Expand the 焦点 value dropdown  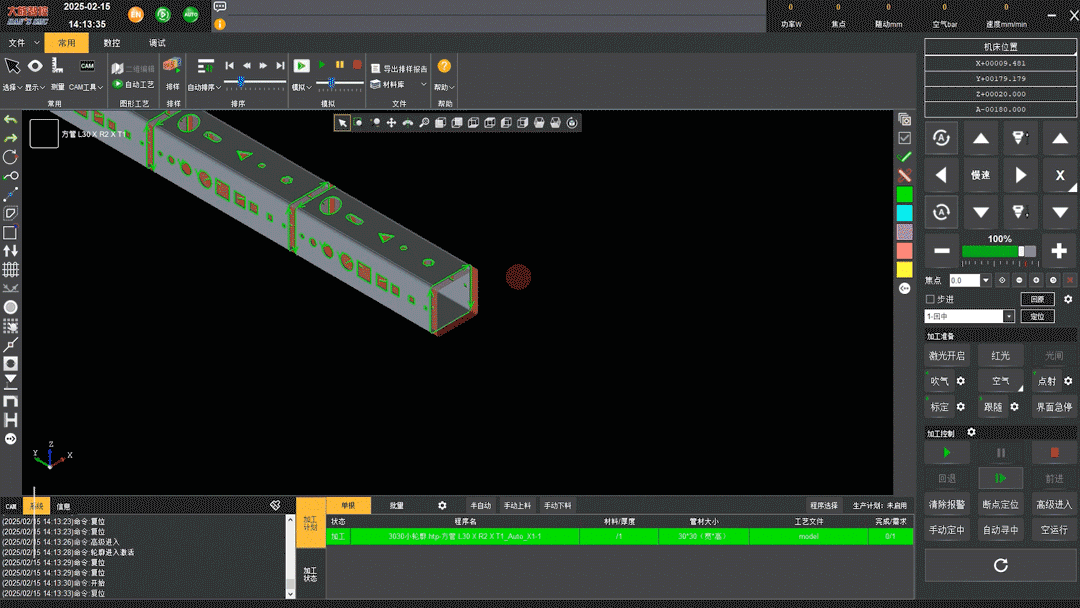(x=986, y=281)
